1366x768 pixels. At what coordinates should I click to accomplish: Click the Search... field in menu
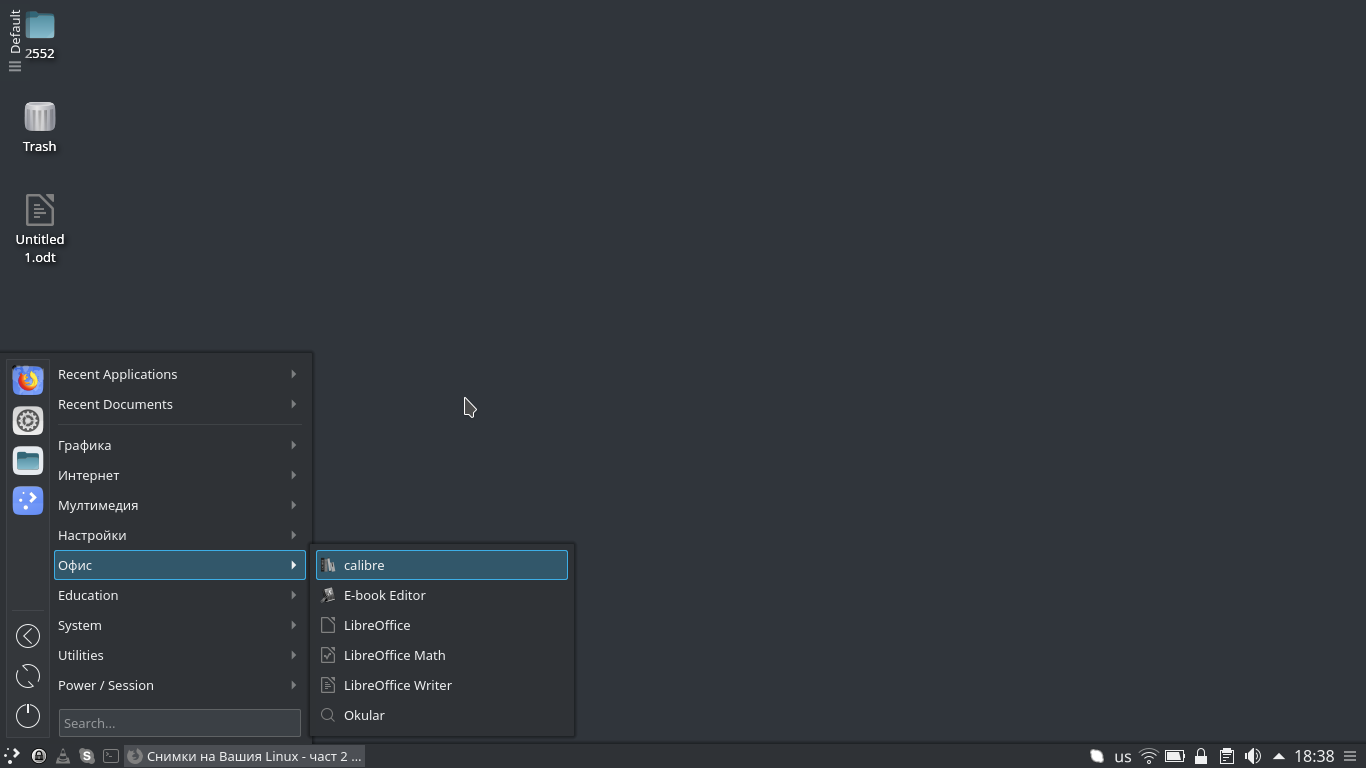179,723
